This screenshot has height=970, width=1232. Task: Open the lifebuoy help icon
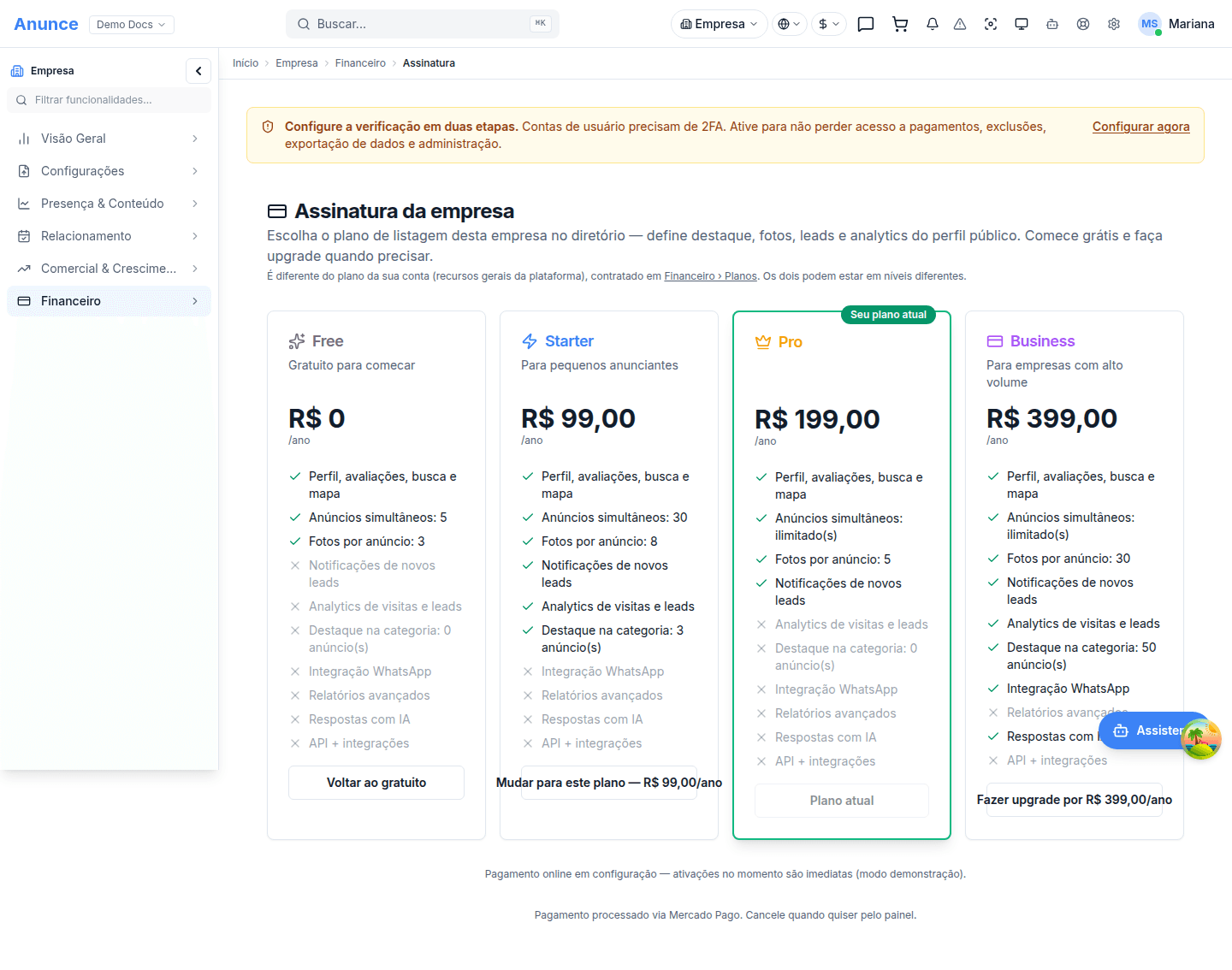1083,24
